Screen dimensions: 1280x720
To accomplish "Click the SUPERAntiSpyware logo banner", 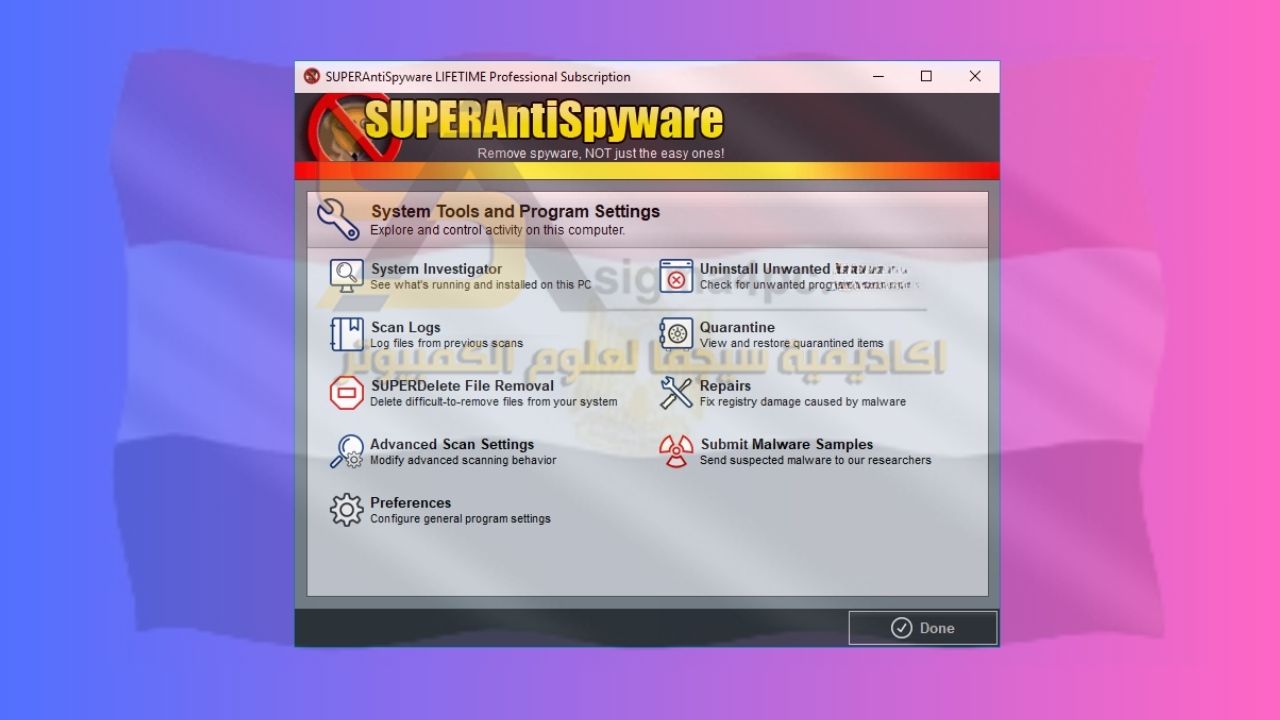I will pyautogui.click(x=543, y=121).
